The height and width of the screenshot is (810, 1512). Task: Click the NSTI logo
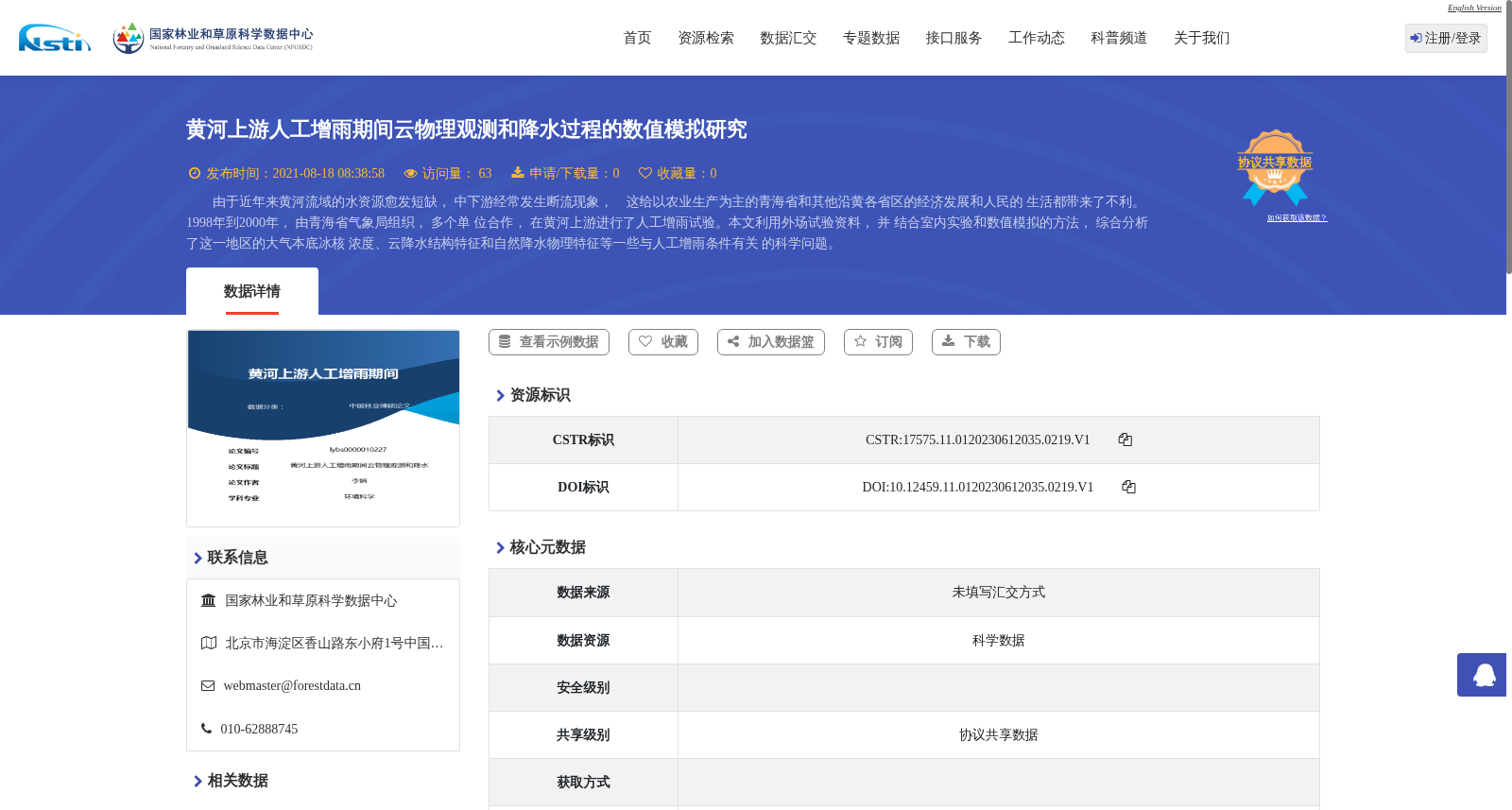coord(55,38)
